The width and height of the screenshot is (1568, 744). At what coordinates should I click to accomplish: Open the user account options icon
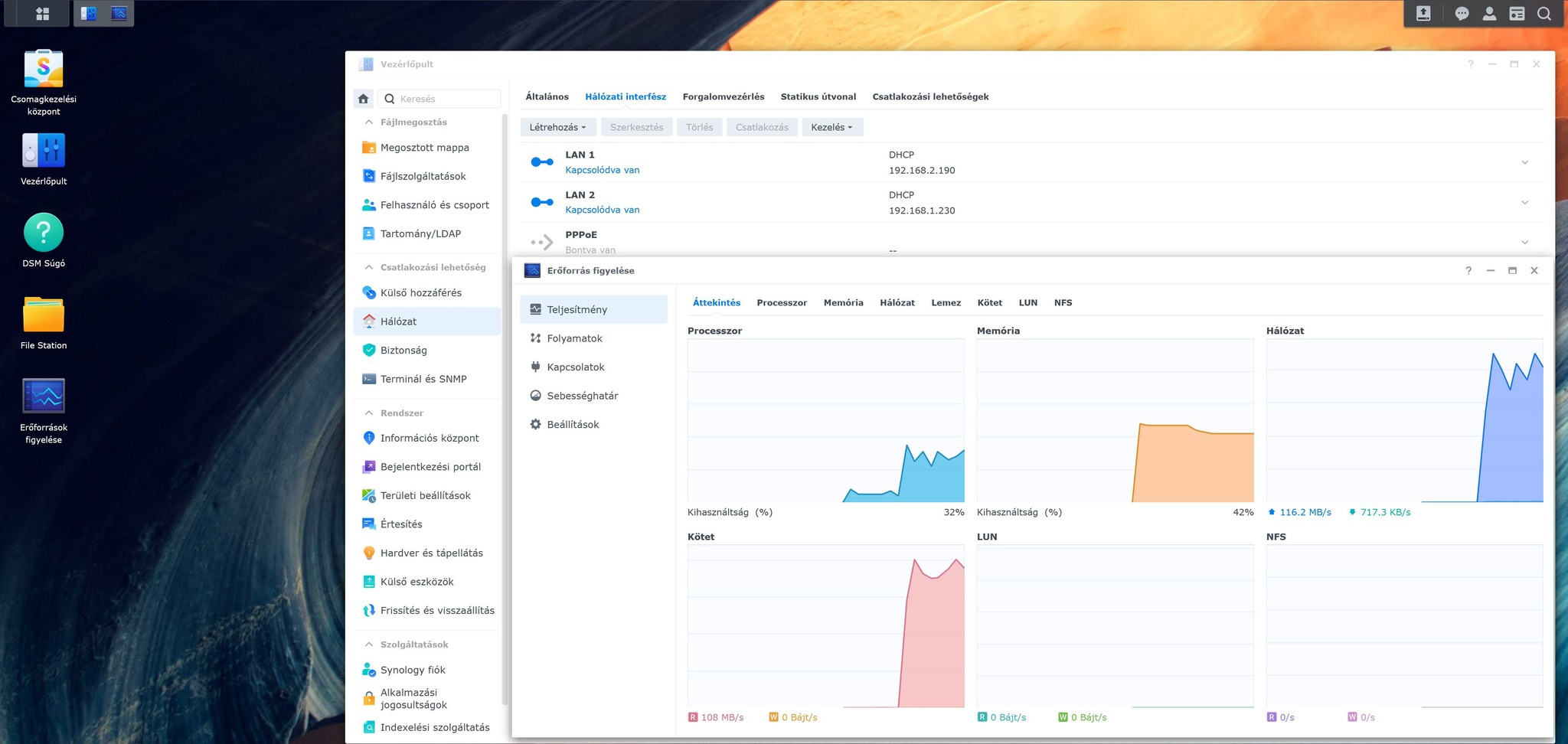point(1489,14)
